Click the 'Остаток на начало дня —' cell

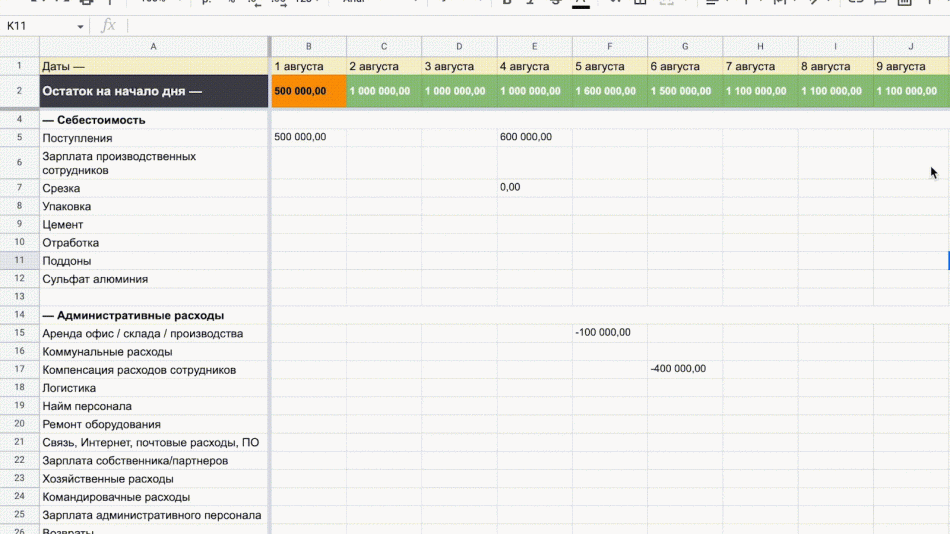(x=154, y=91)
